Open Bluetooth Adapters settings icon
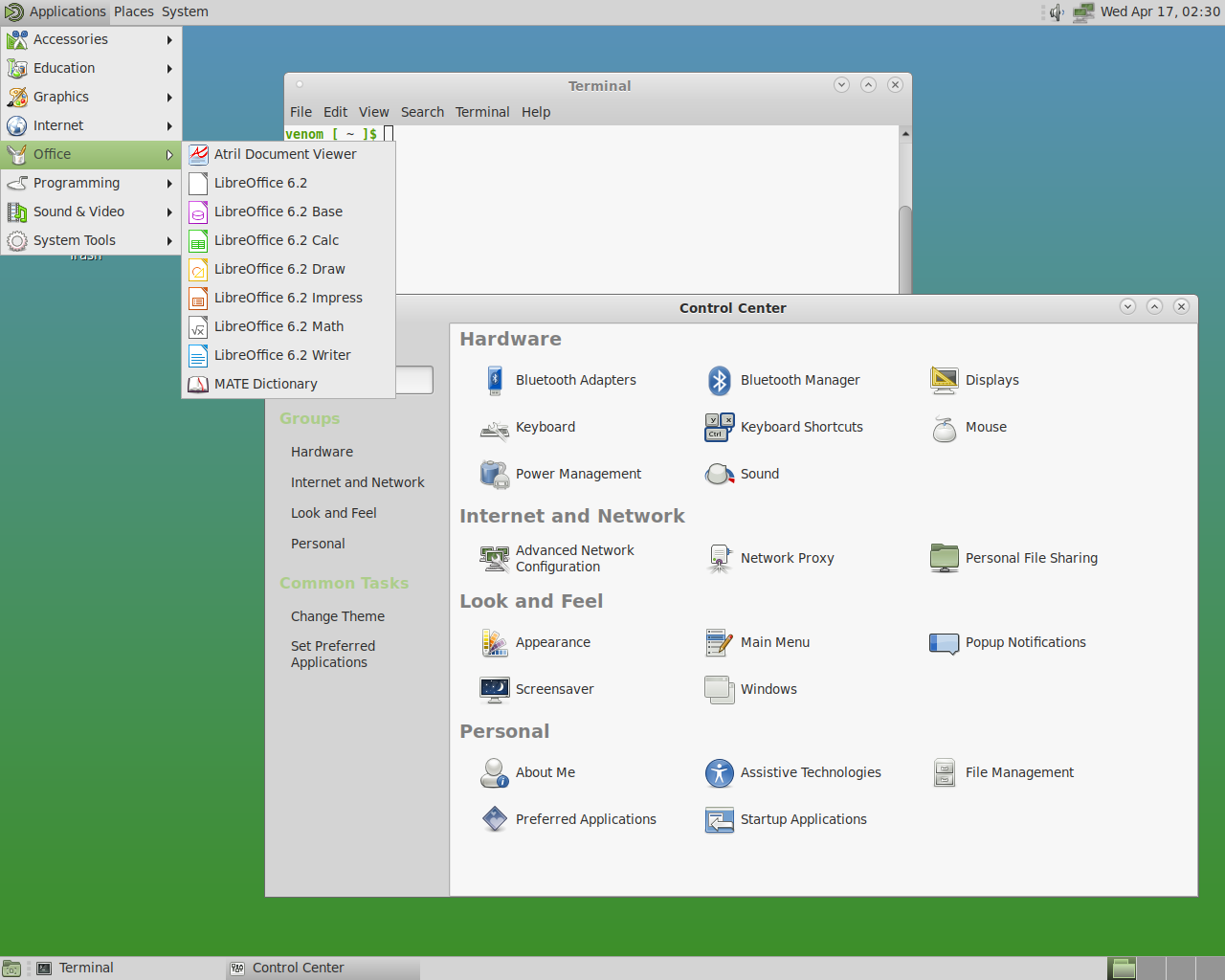This screenshot has width=1225, height=980. tap(495, 380)
